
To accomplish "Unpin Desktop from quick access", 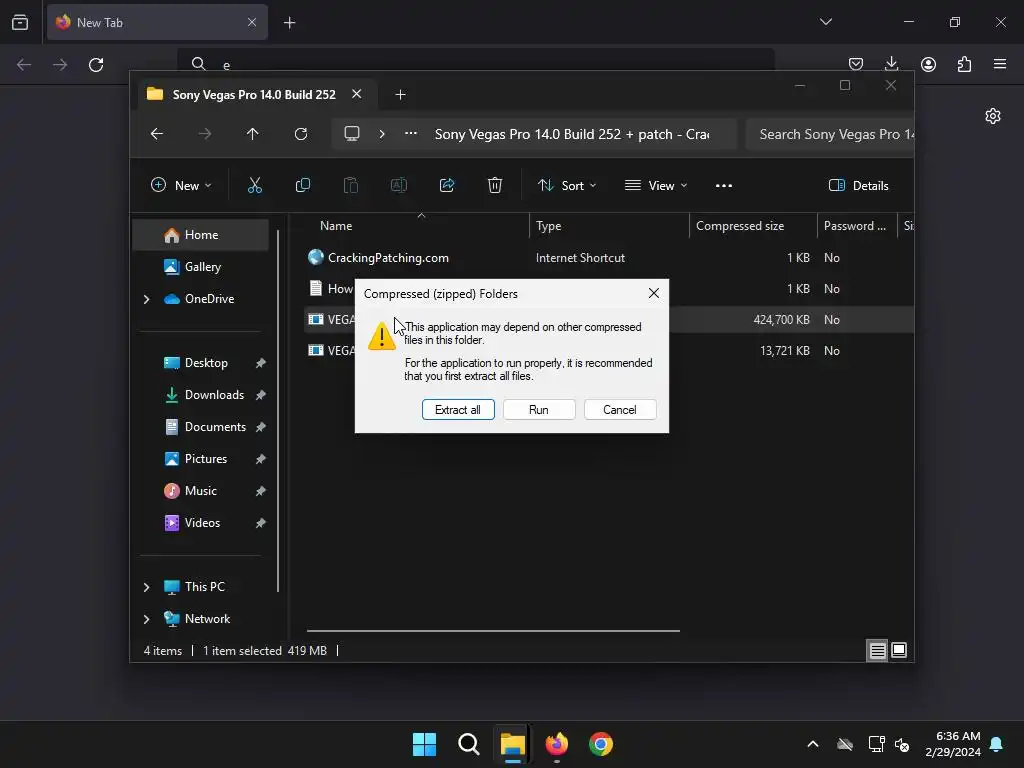I will pos(261,363).
